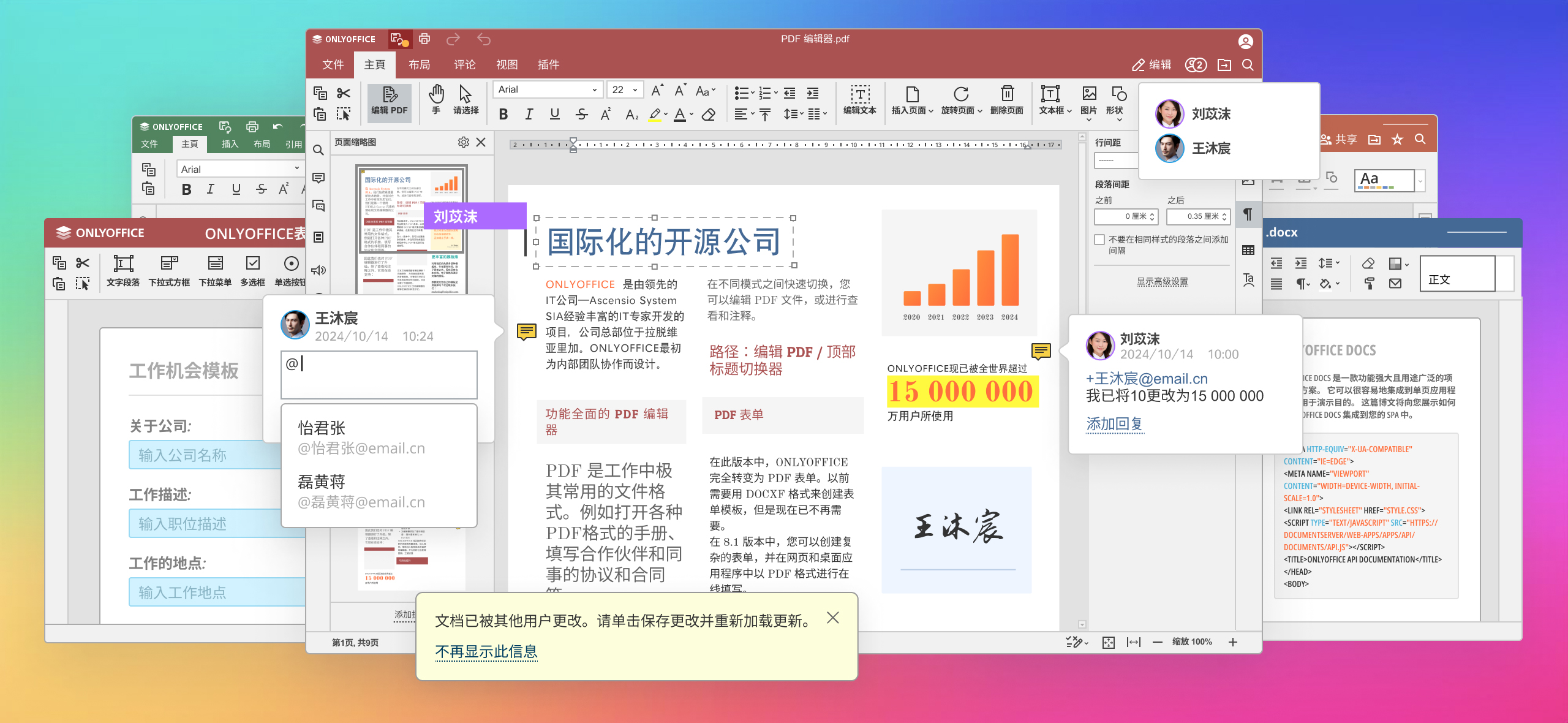Switch to the 布局 tab in PDF editor
Image resolution: width=1568 pixels, height=723 pixels.
pos(420,65)
